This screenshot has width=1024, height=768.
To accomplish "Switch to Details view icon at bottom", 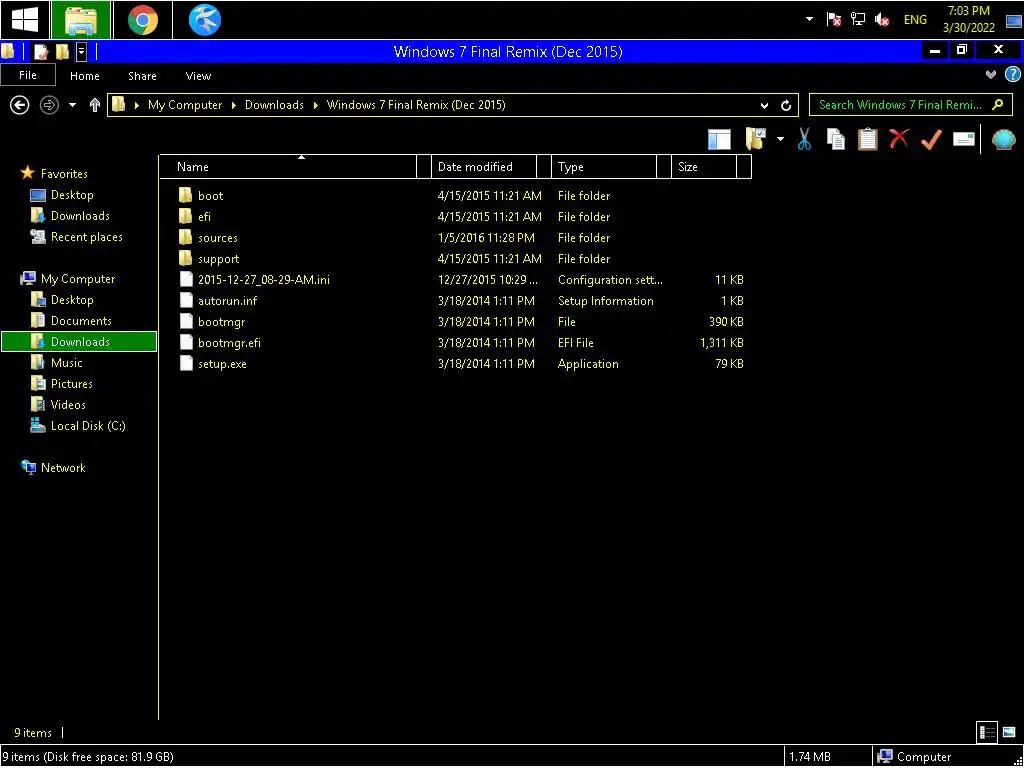I will pos(986,732).
